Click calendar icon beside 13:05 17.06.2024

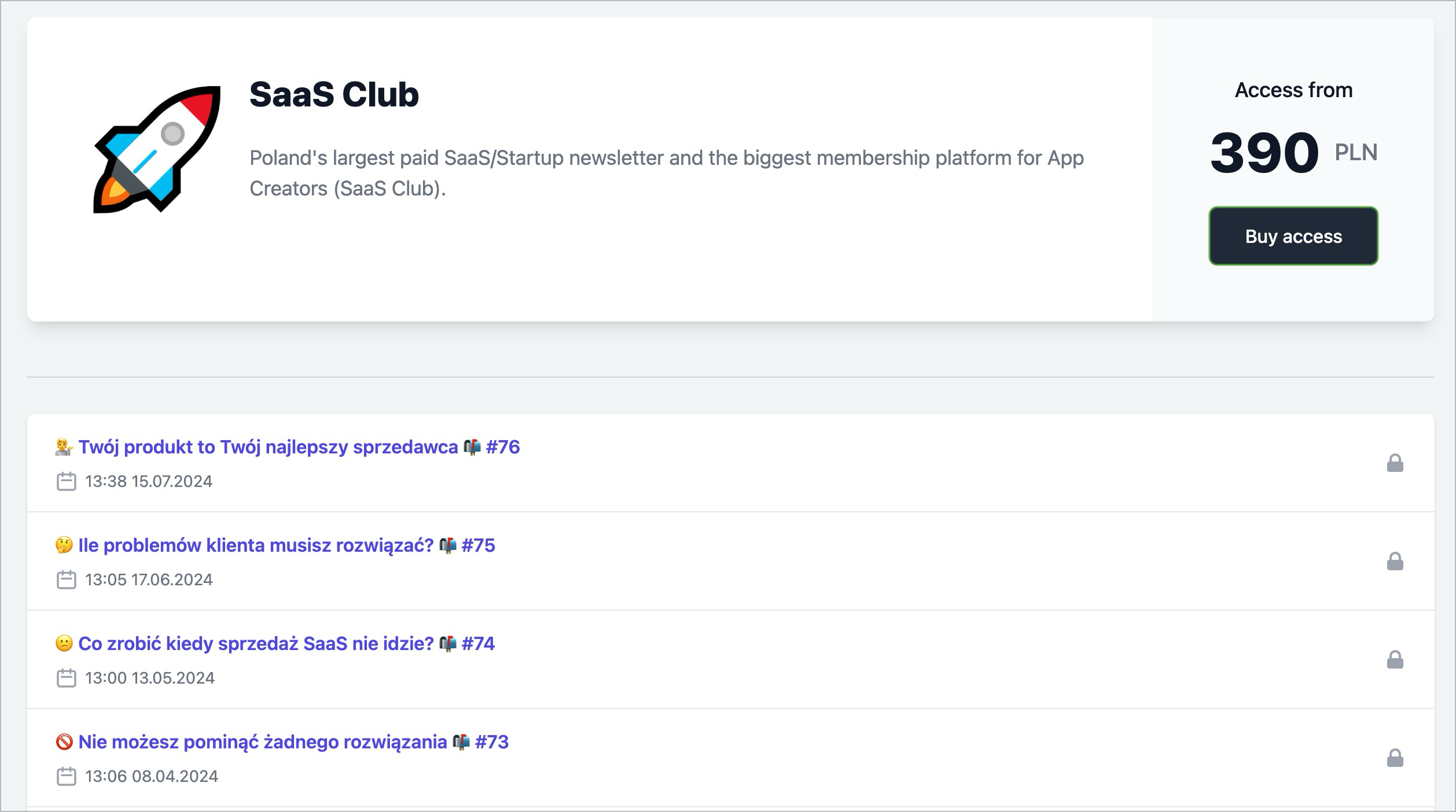pos(67,580)
